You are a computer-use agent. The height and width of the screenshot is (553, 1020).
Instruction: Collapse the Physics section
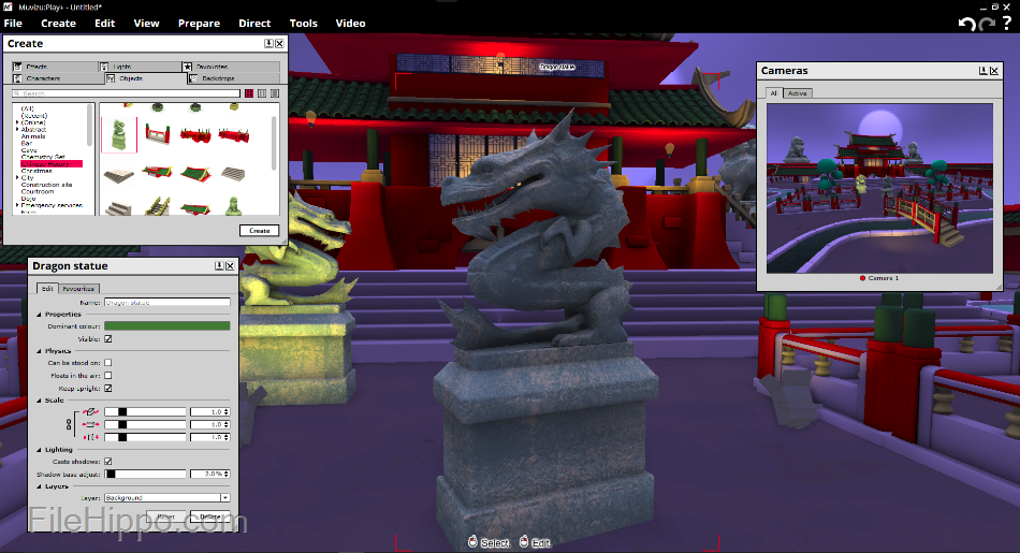(39, 351)
